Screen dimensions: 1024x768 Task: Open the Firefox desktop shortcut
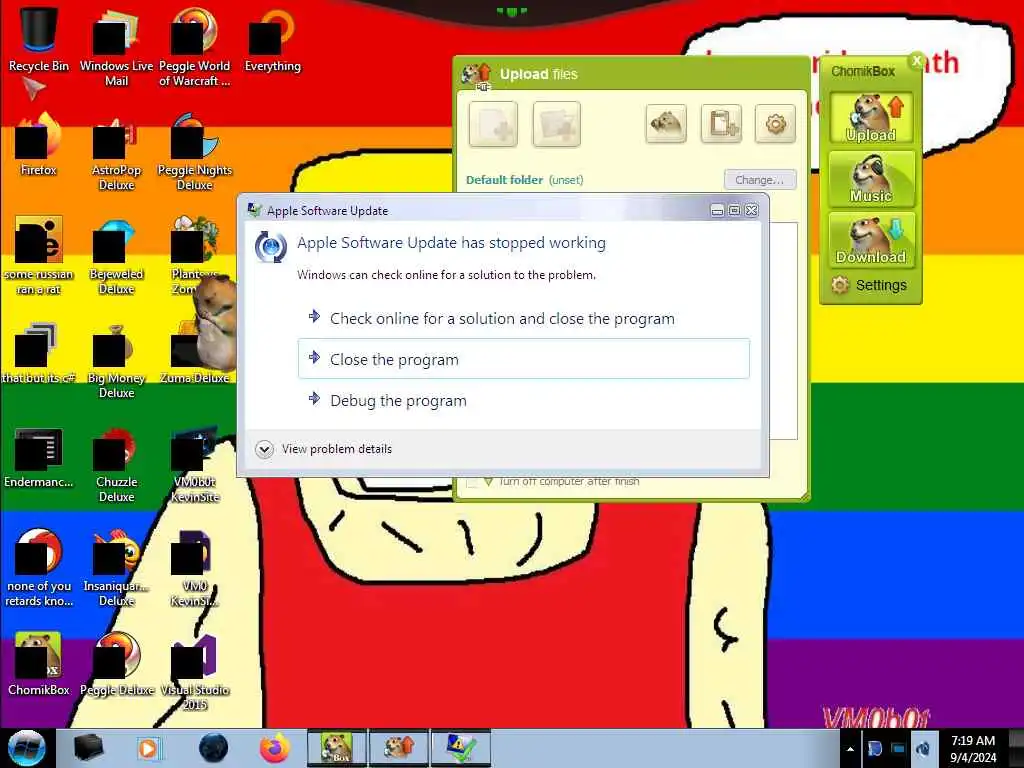click(x=39, y=144)
